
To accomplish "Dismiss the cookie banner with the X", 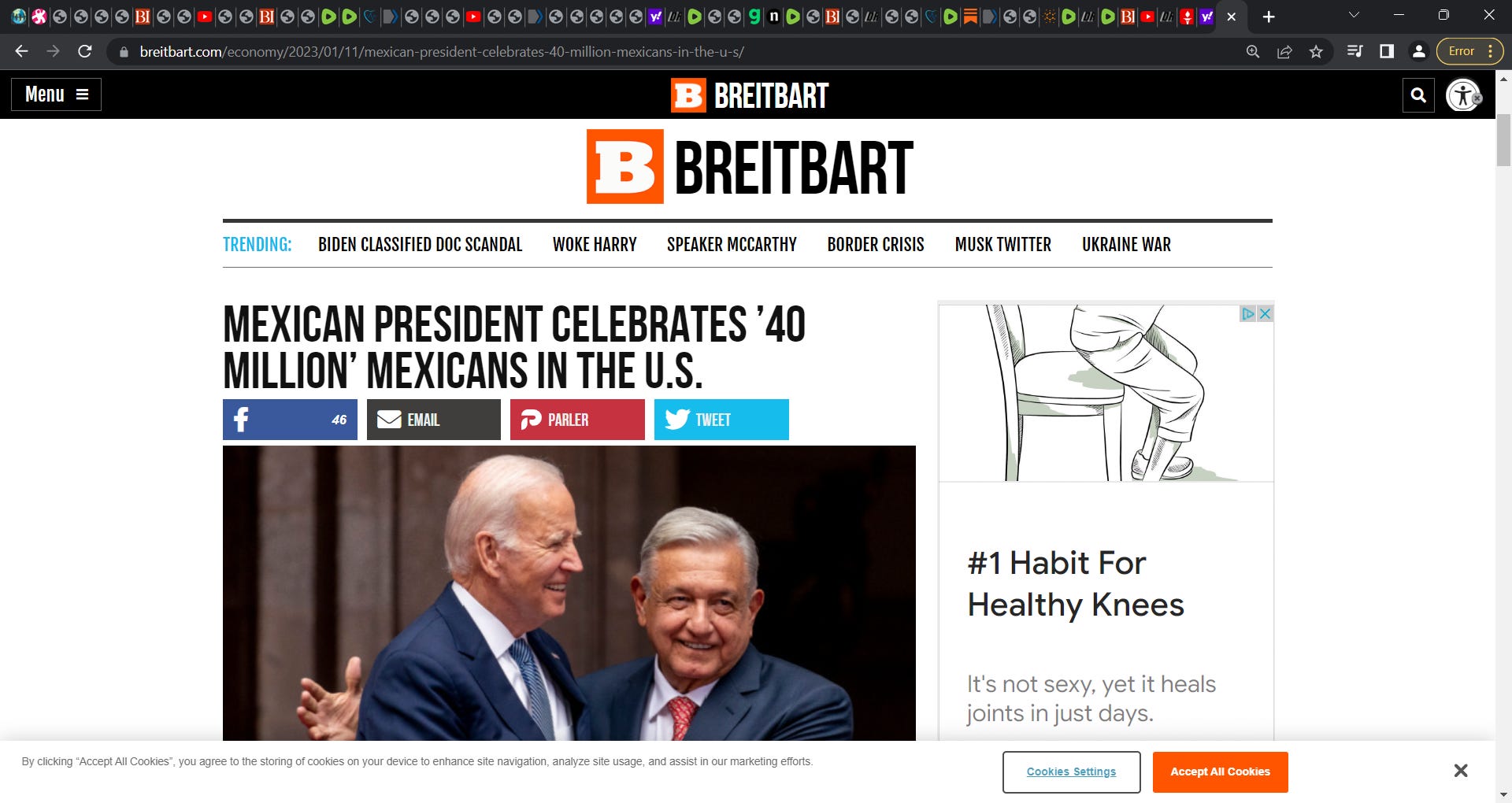I will coord(1460,771).
